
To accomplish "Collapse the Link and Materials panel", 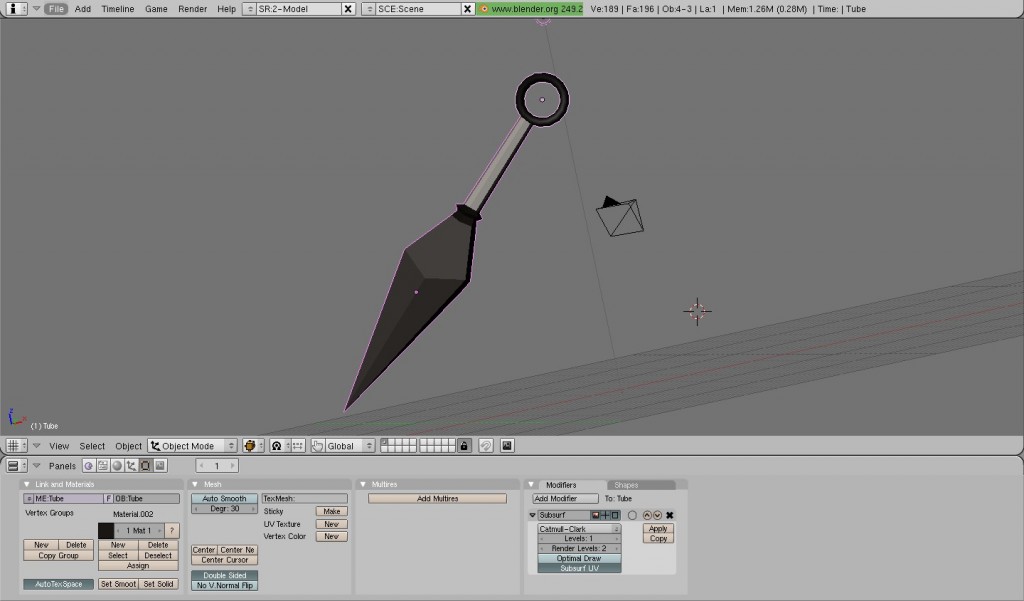I will 27,485.
